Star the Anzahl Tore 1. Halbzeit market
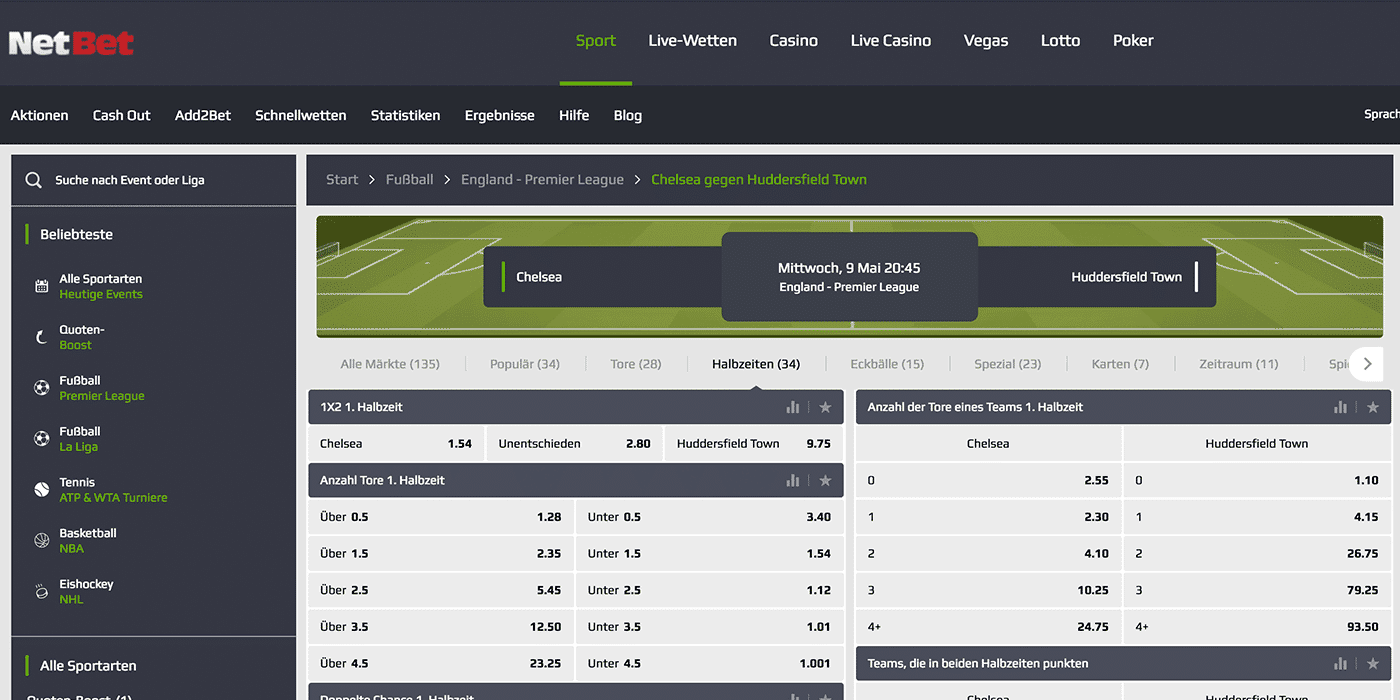This screenshot has width=1400, height=700. tap(825, 481)
